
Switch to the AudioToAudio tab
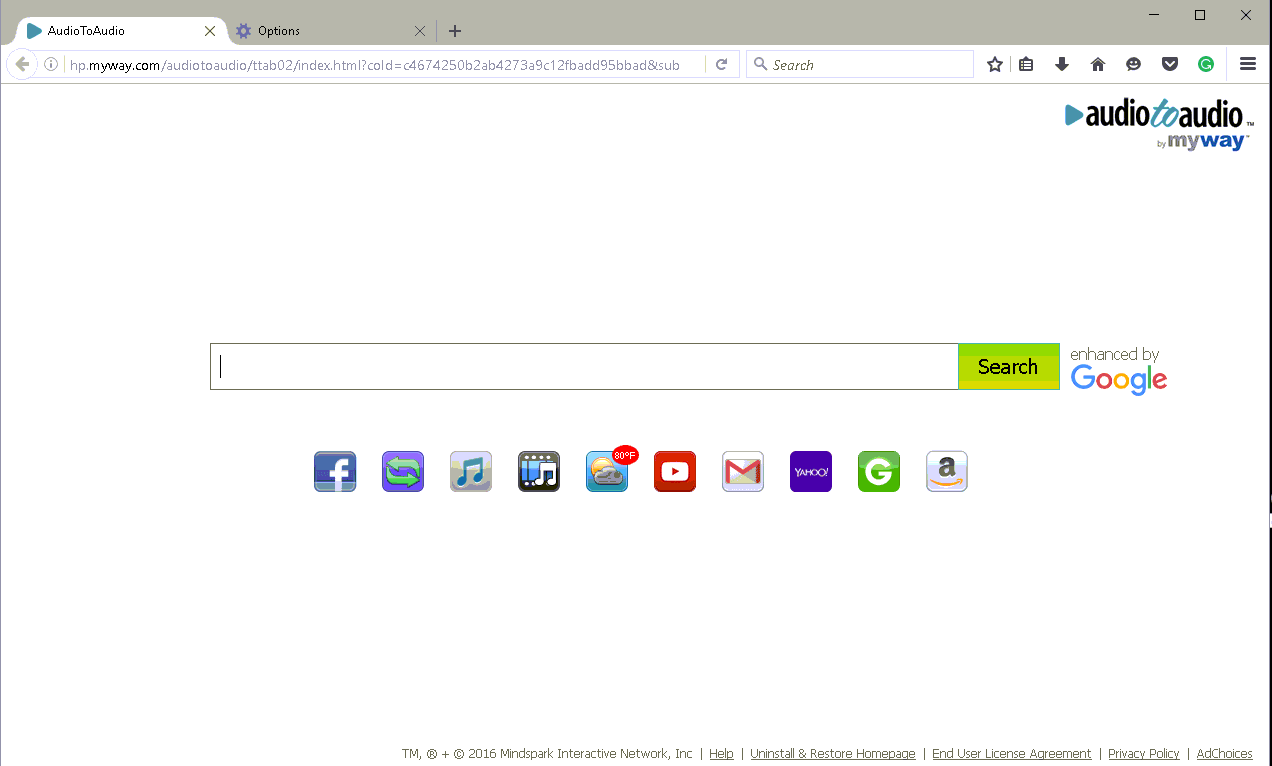pos(120,31)
